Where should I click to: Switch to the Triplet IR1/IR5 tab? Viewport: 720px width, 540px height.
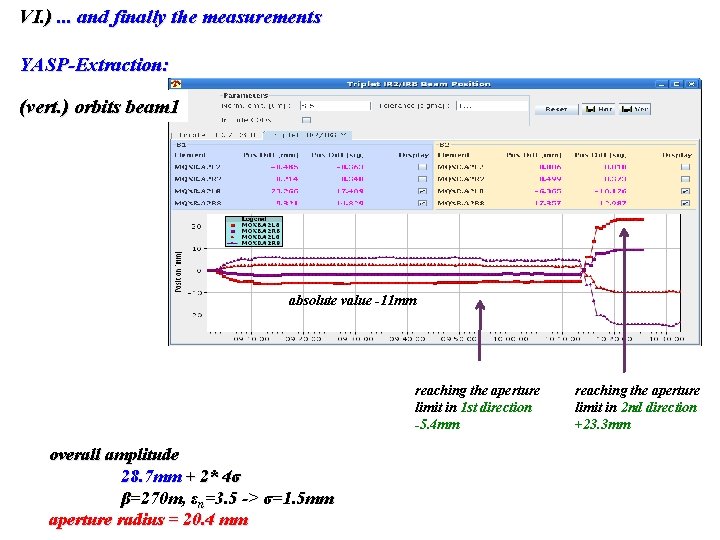click(x=216, y=135)
